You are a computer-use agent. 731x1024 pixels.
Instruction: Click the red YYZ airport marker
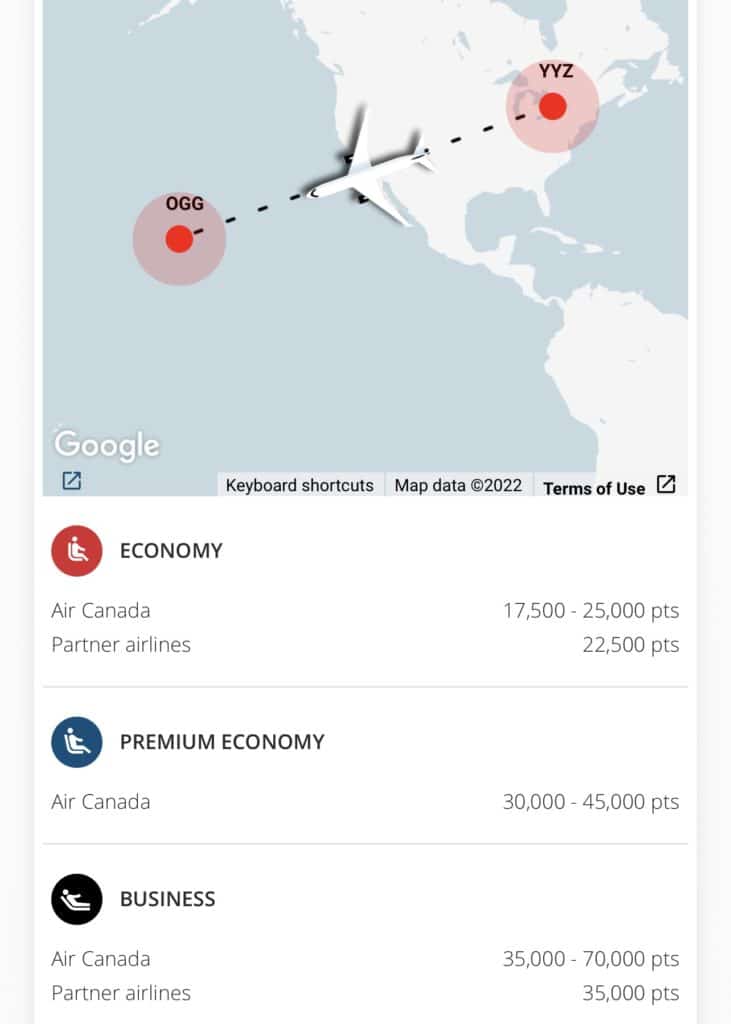pyautogui.click(x=552, y=106)
